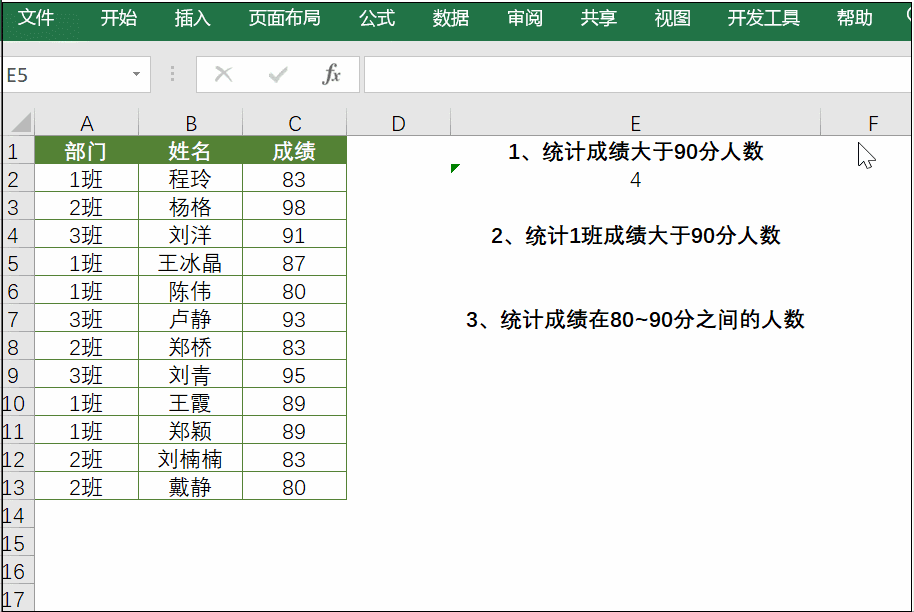Click the 统计1班成绩大于90分人数 heading cell
Screen dimensions: 914x612
click(635, 235)
